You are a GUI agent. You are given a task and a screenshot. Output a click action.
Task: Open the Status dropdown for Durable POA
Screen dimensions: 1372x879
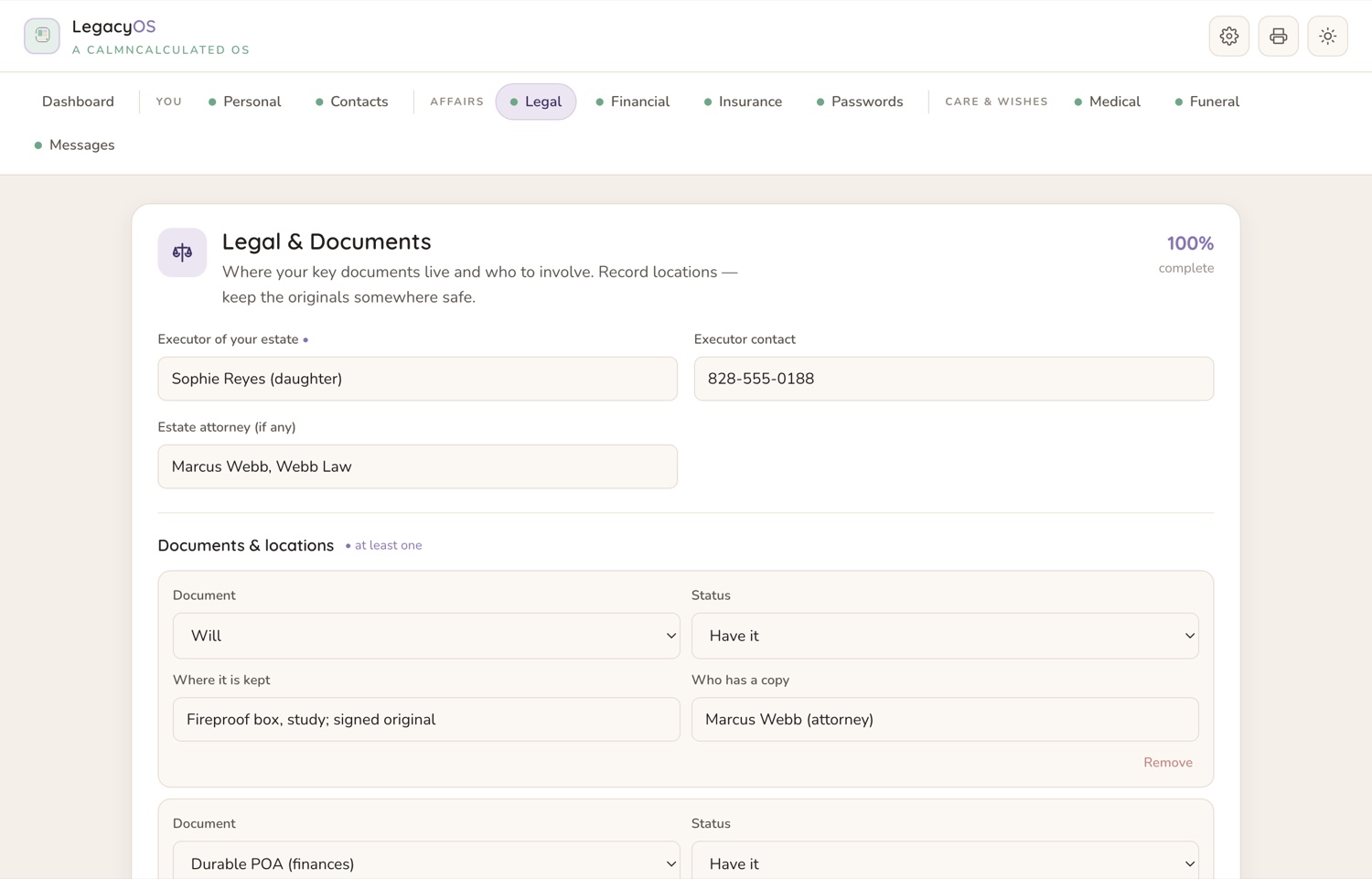click(945, 863)
